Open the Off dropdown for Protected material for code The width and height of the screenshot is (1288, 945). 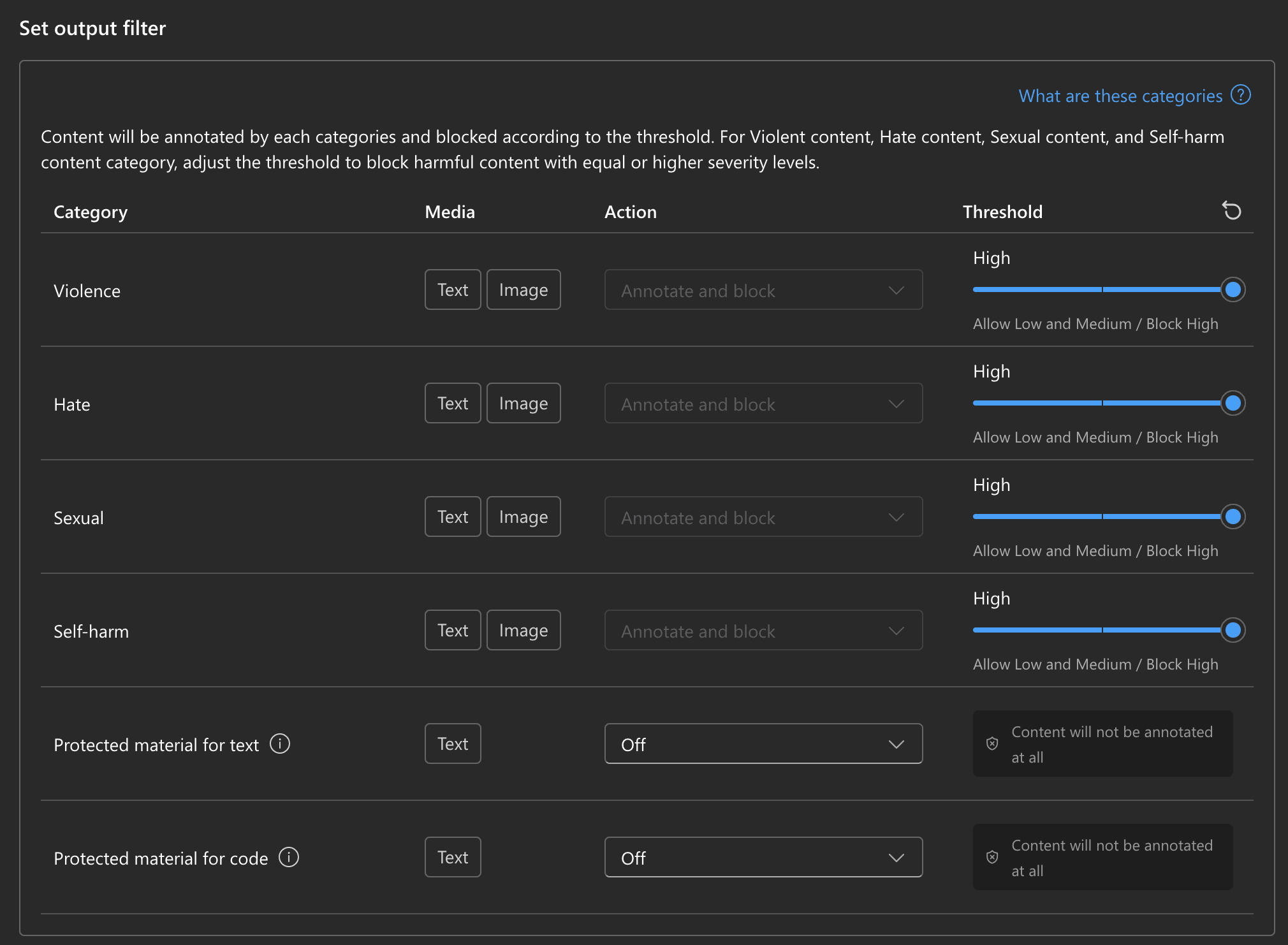[x=763, y=857]
